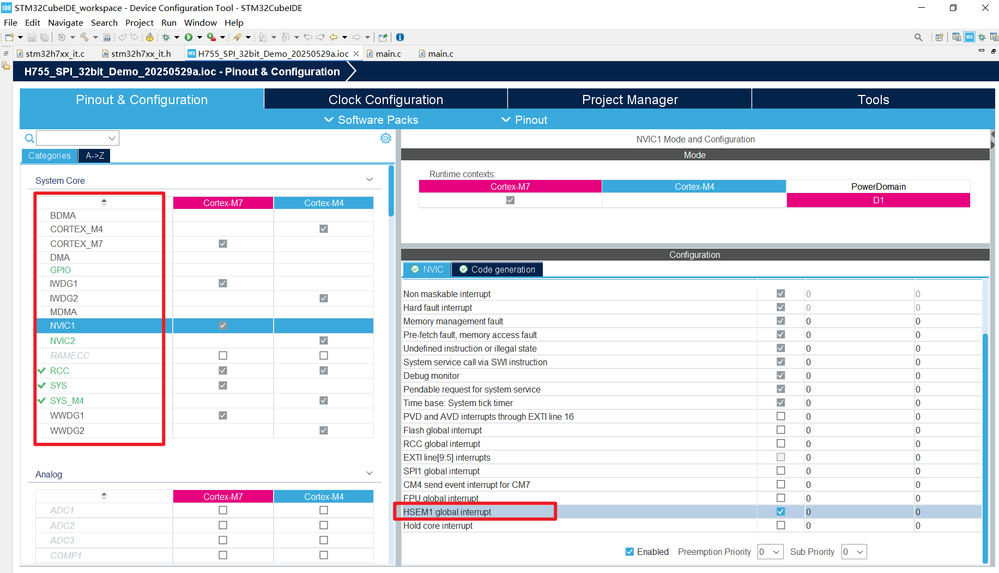The width and height of the screenshot is (999, 573).
Task: Click the Build hammer toolbar icon
Action: [84, 37]
